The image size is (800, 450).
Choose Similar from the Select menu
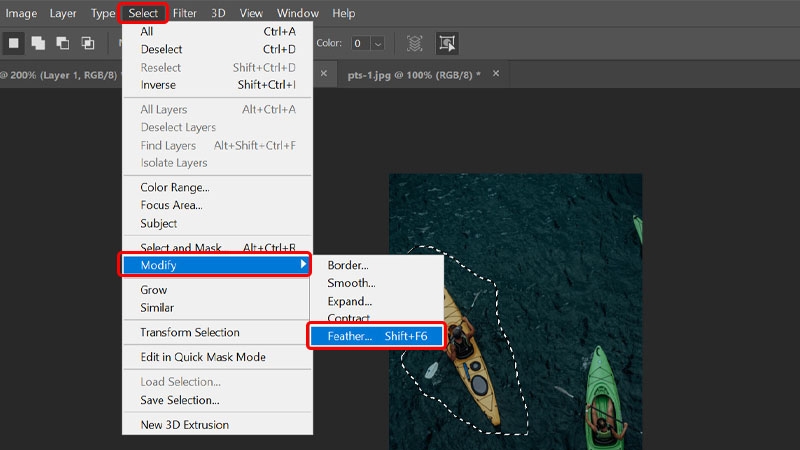click(x=216, y=308)
